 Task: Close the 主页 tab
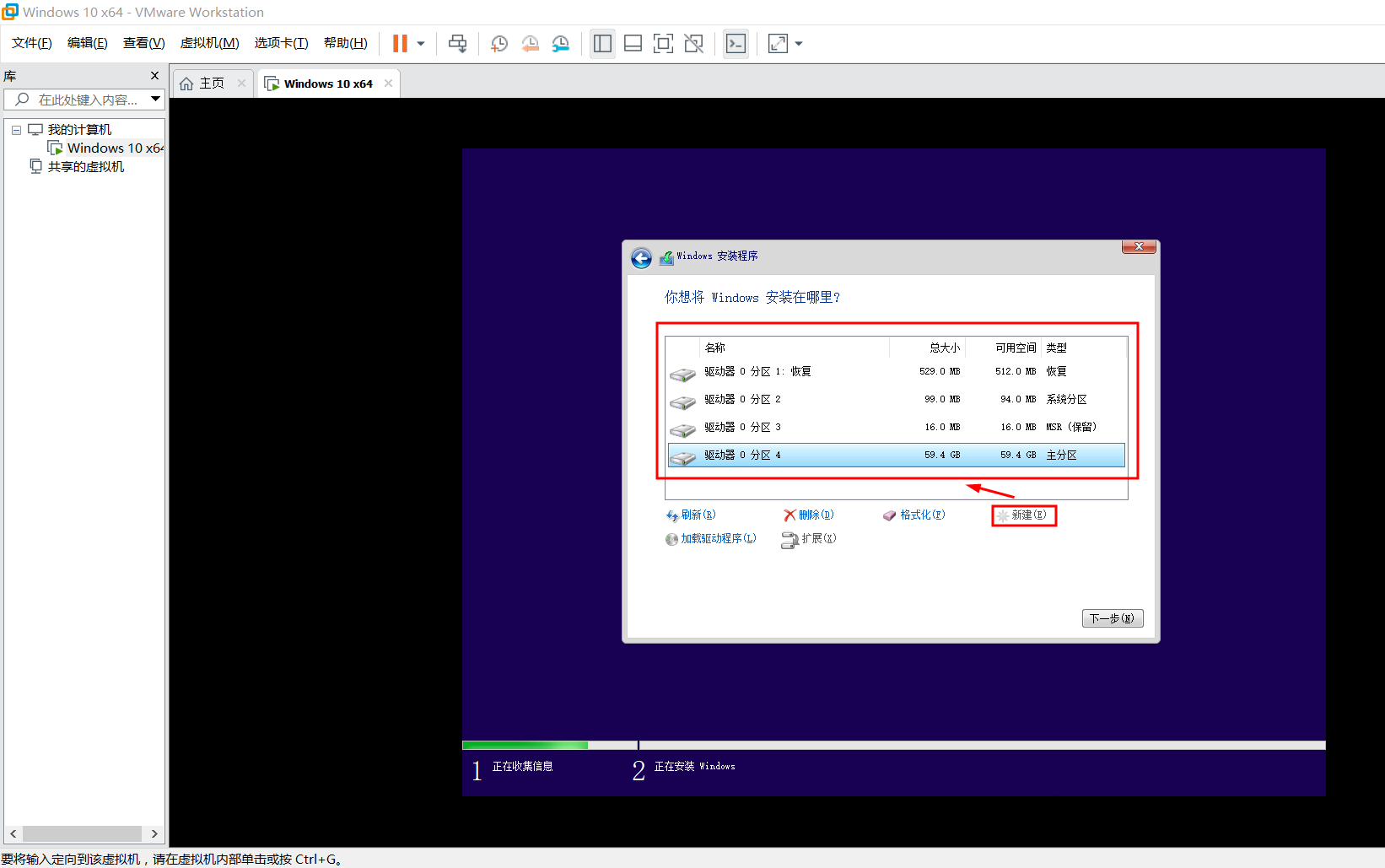(x=241, y=83)
